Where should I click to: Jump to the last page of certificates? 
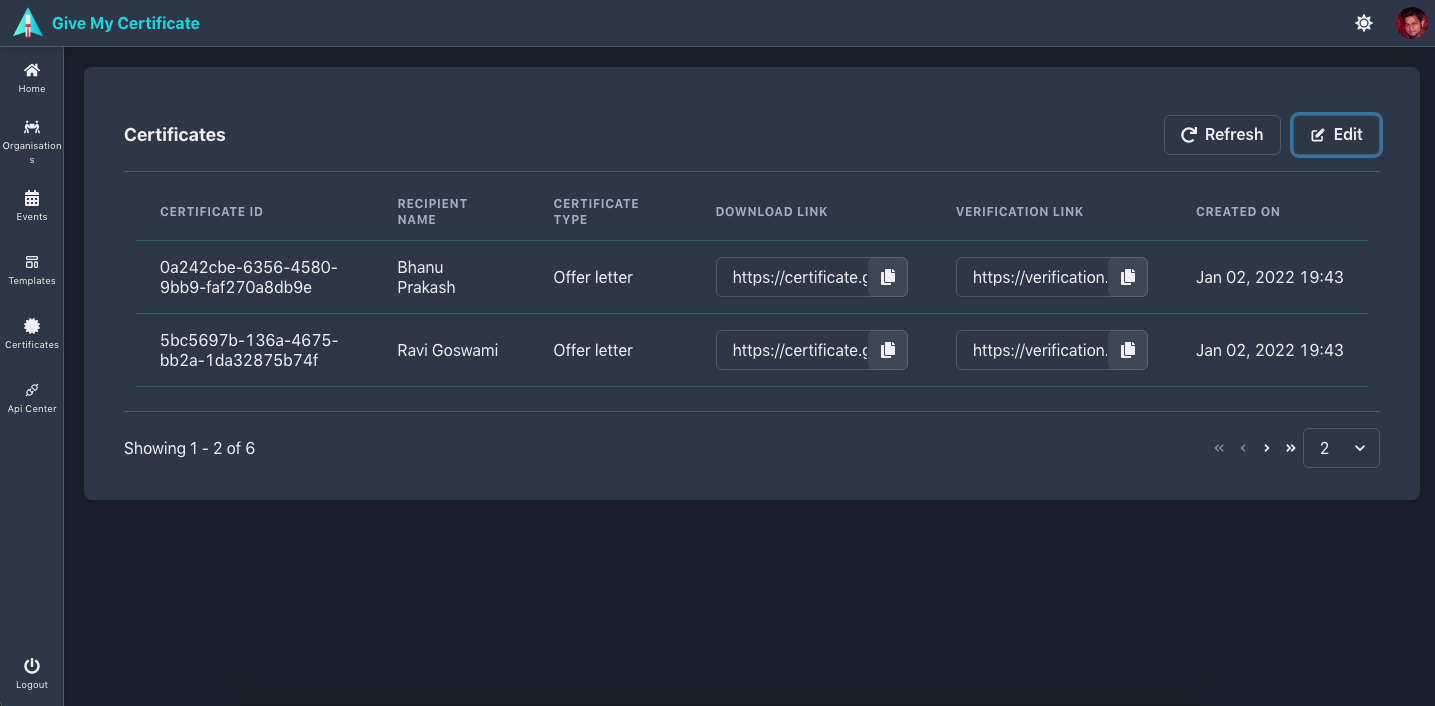(1290, 448)
